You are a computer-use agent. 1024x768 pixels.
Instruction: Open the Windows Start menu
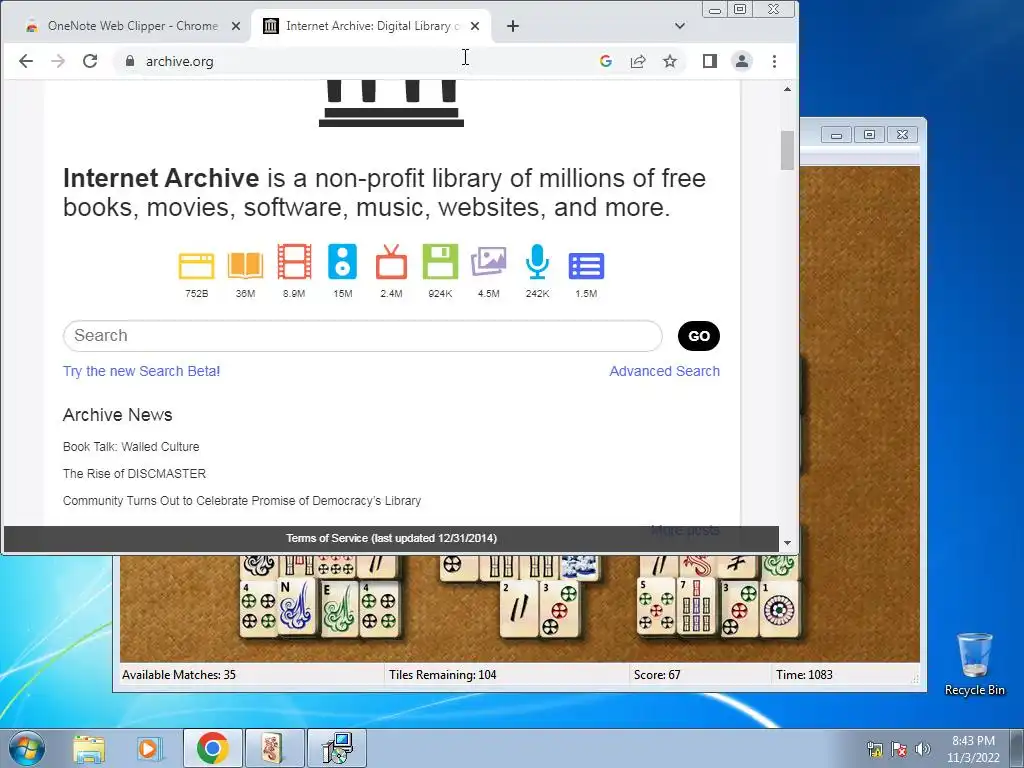(x=26, y=748)
